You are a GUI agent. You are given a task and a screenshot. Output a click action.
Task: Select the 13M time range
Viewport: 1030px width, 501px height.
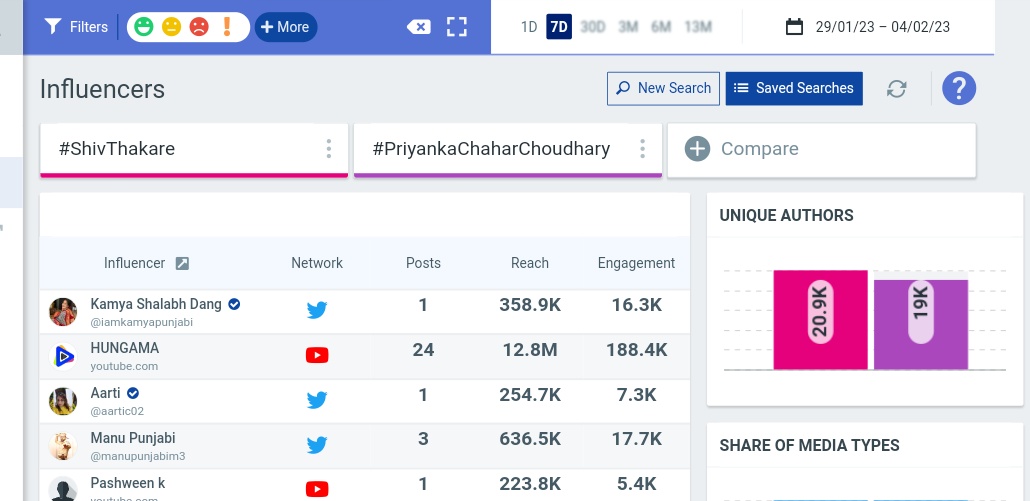coord(698,27)
